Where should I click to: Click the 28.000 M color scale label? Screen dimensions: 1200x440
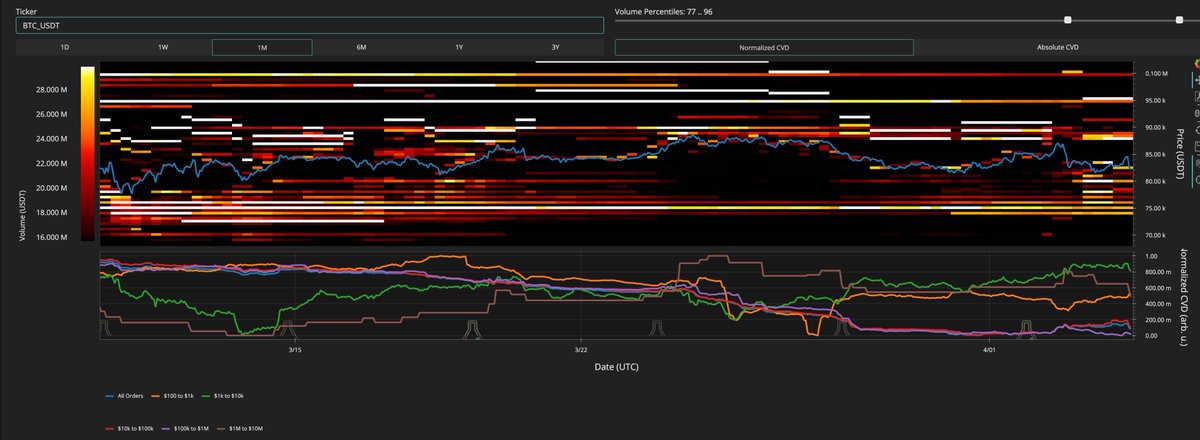coord(50,89)
